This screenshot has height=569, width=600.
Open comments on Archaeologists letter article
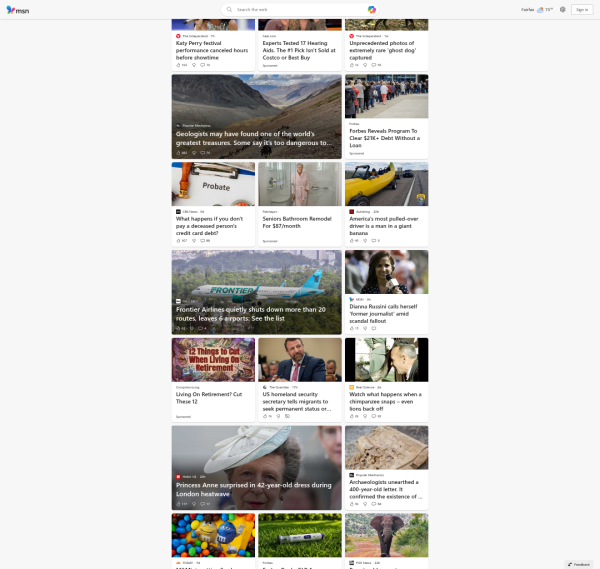coord(374,504)
